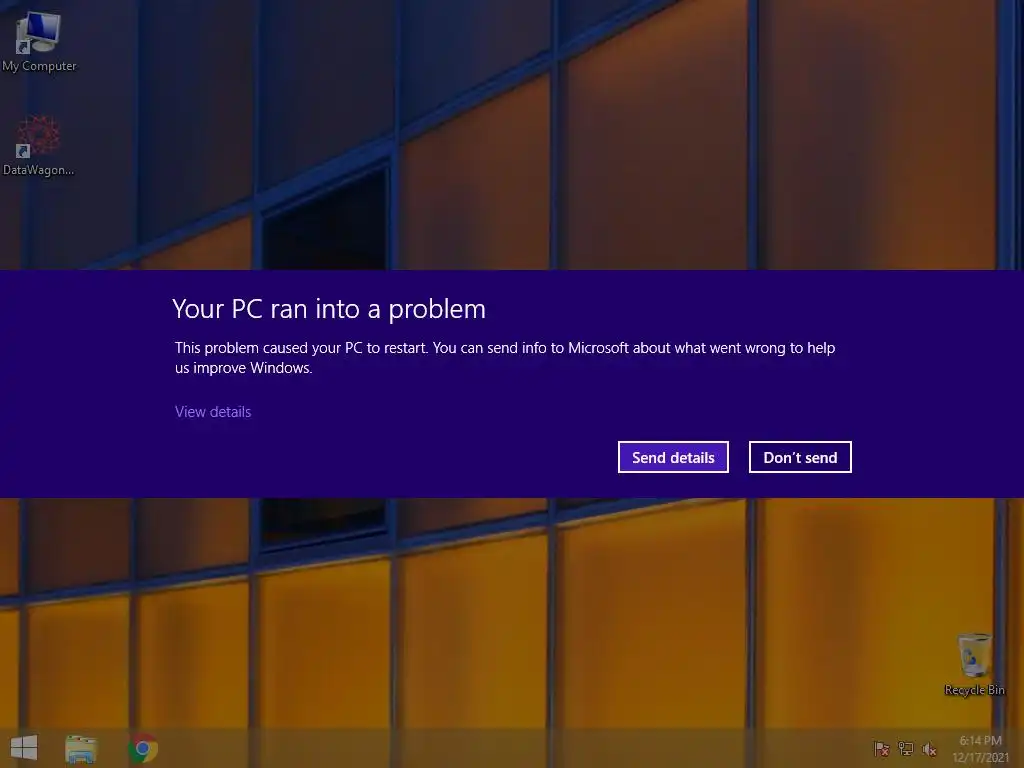
Task: Open the Action Center flag icon
Action: (882, 748)
